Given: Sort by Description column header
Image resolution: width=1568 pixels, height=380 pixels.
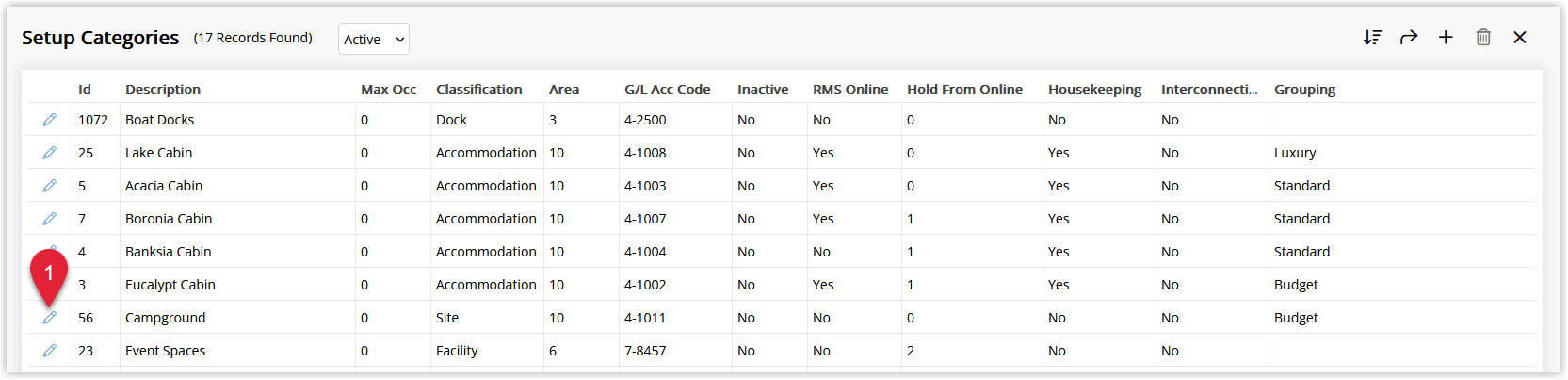Looking at the screenshot, I should click(163, 90).
